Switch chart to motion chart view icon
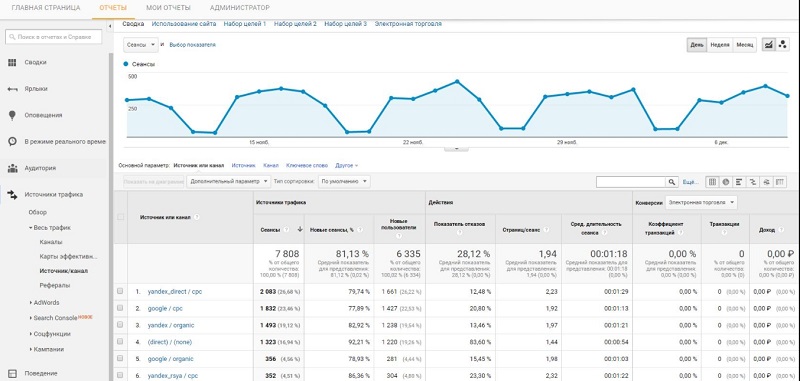This screenshot has width=800, height=381. 783,45
